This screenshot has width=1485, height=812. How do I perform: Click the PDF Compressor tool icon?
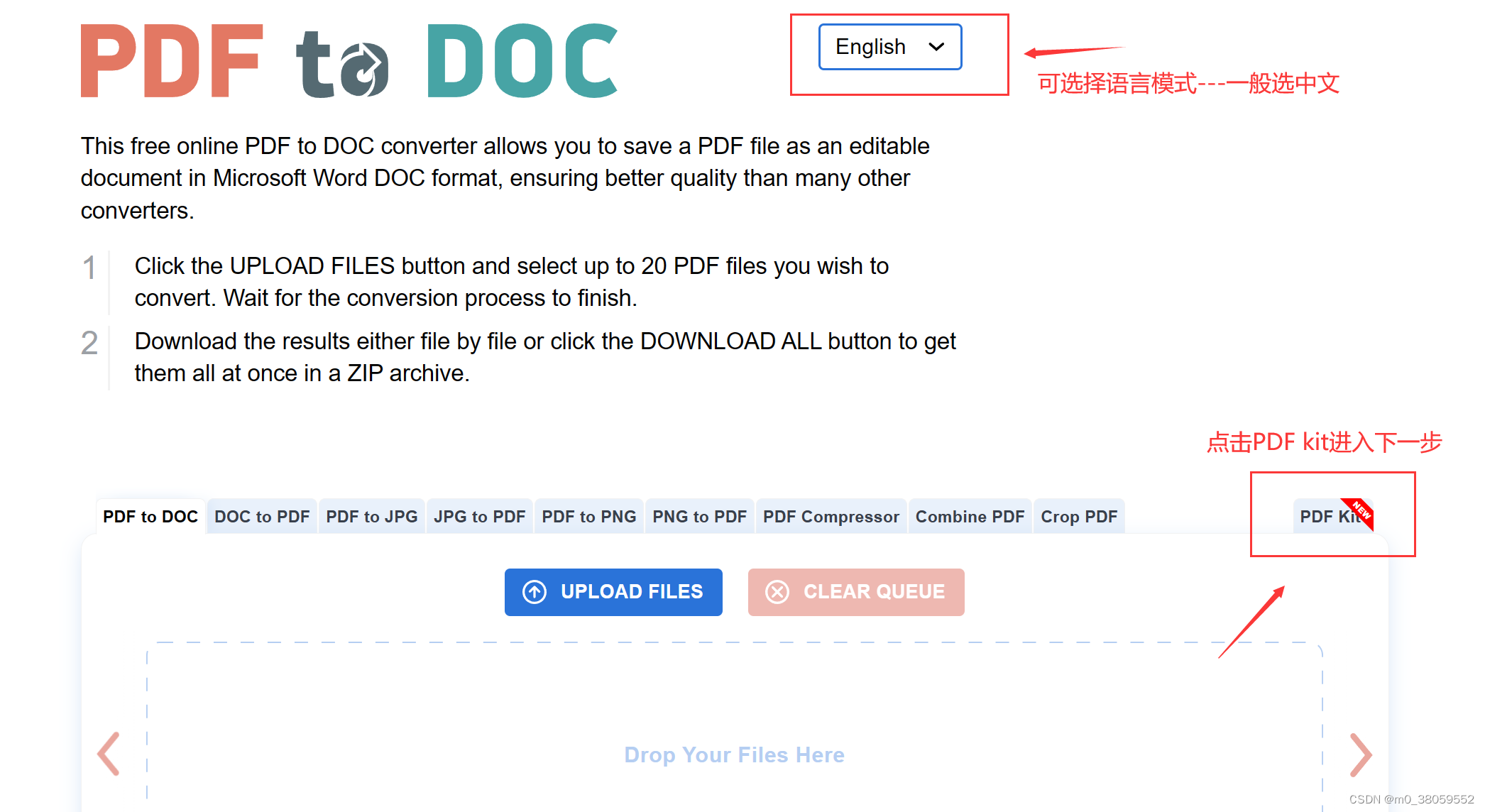click(830, 517)
